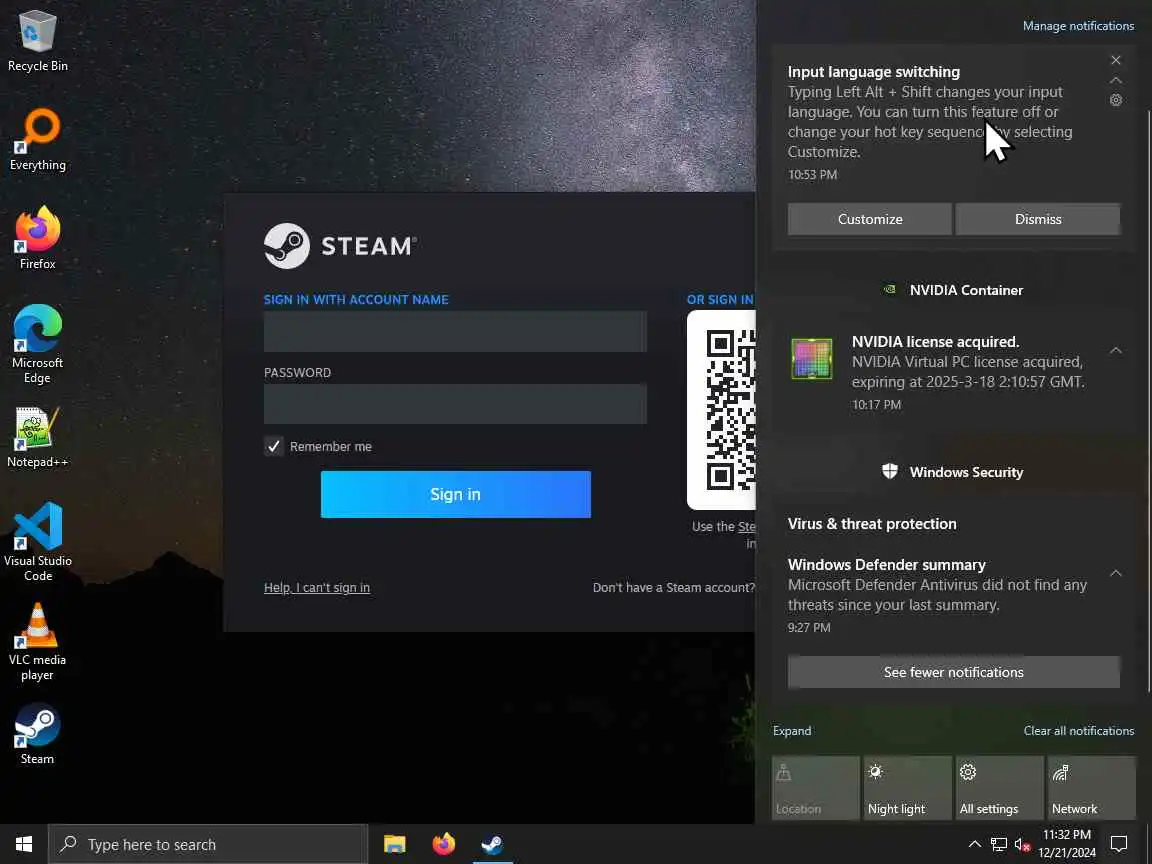Launch the Visual Studio Code desktop shortcut
The image size is (1152, 864).
(37, 542)
